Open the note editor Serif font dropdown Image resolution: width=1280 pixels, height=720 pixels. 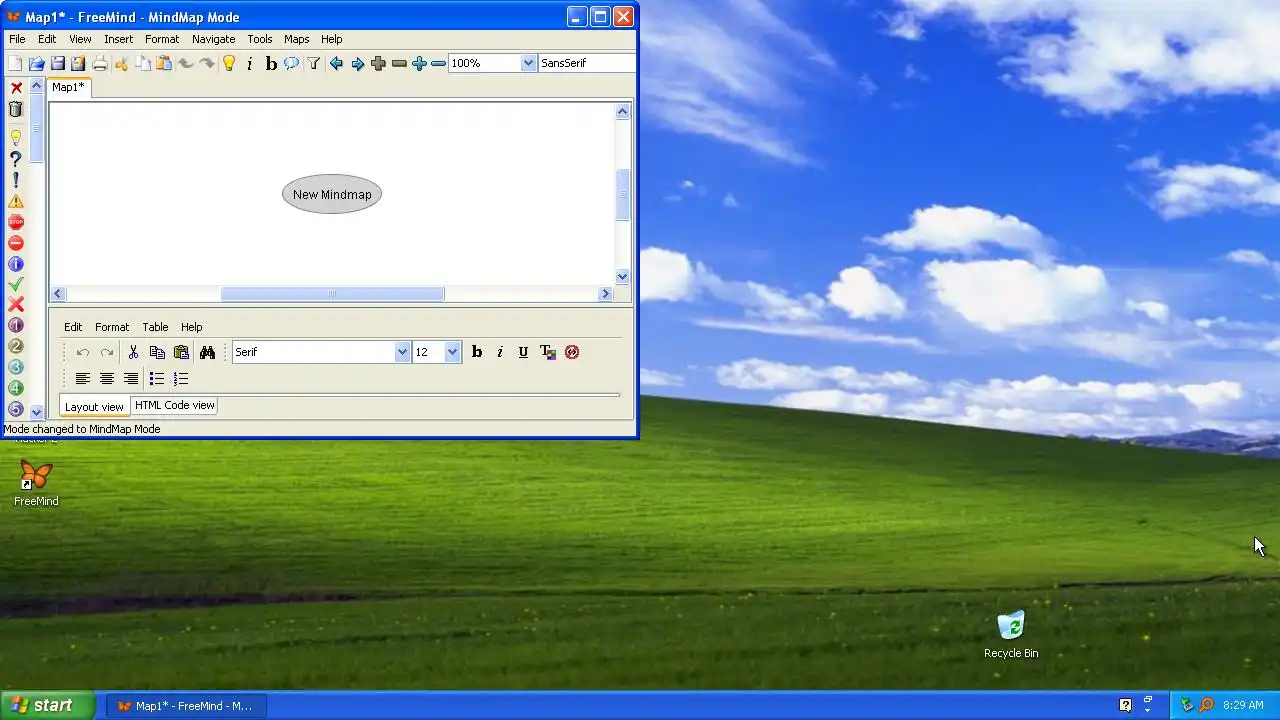point(402,352)
